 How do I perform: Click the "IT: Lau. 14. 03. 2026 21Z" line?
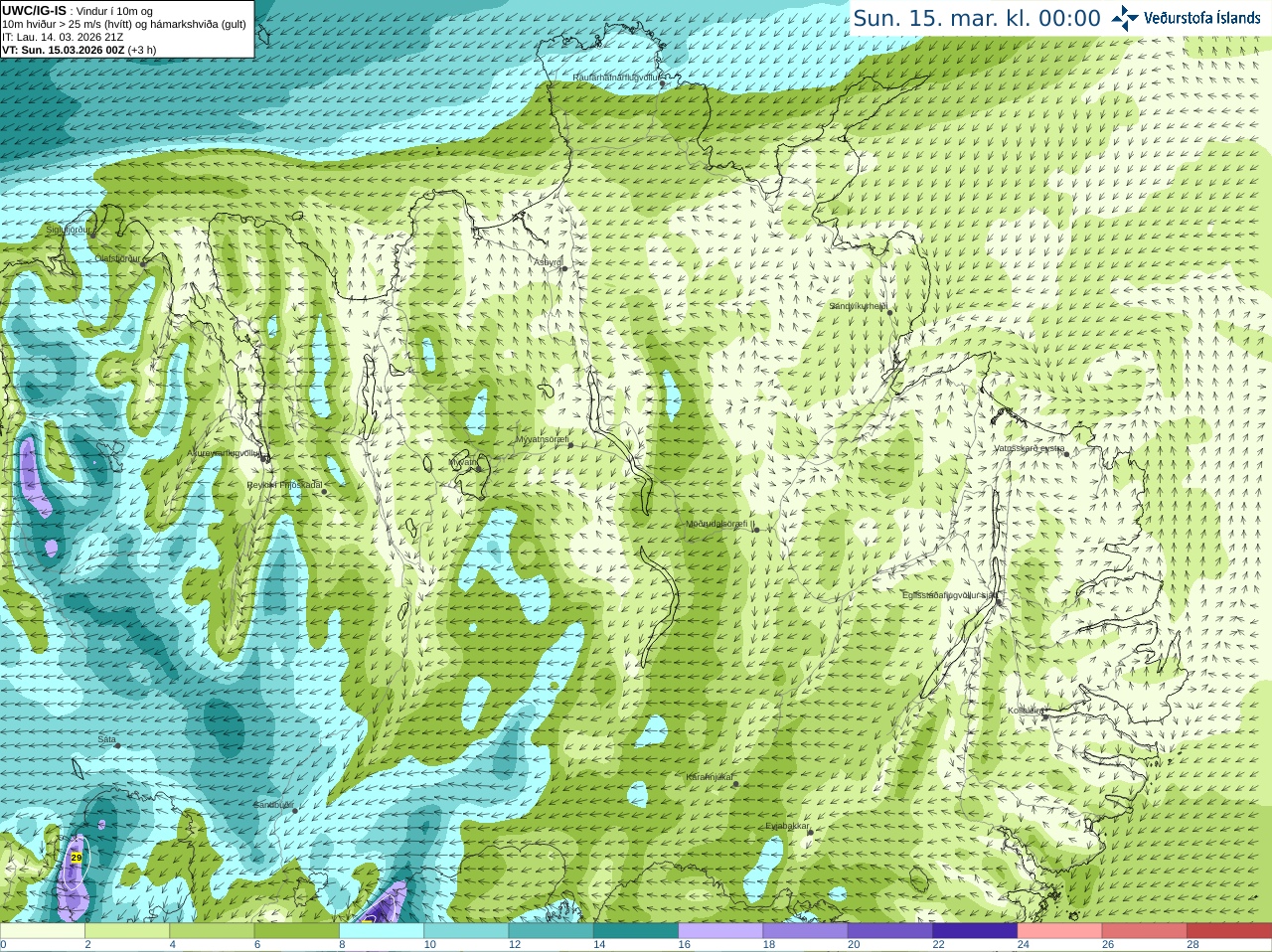[63, 37]
